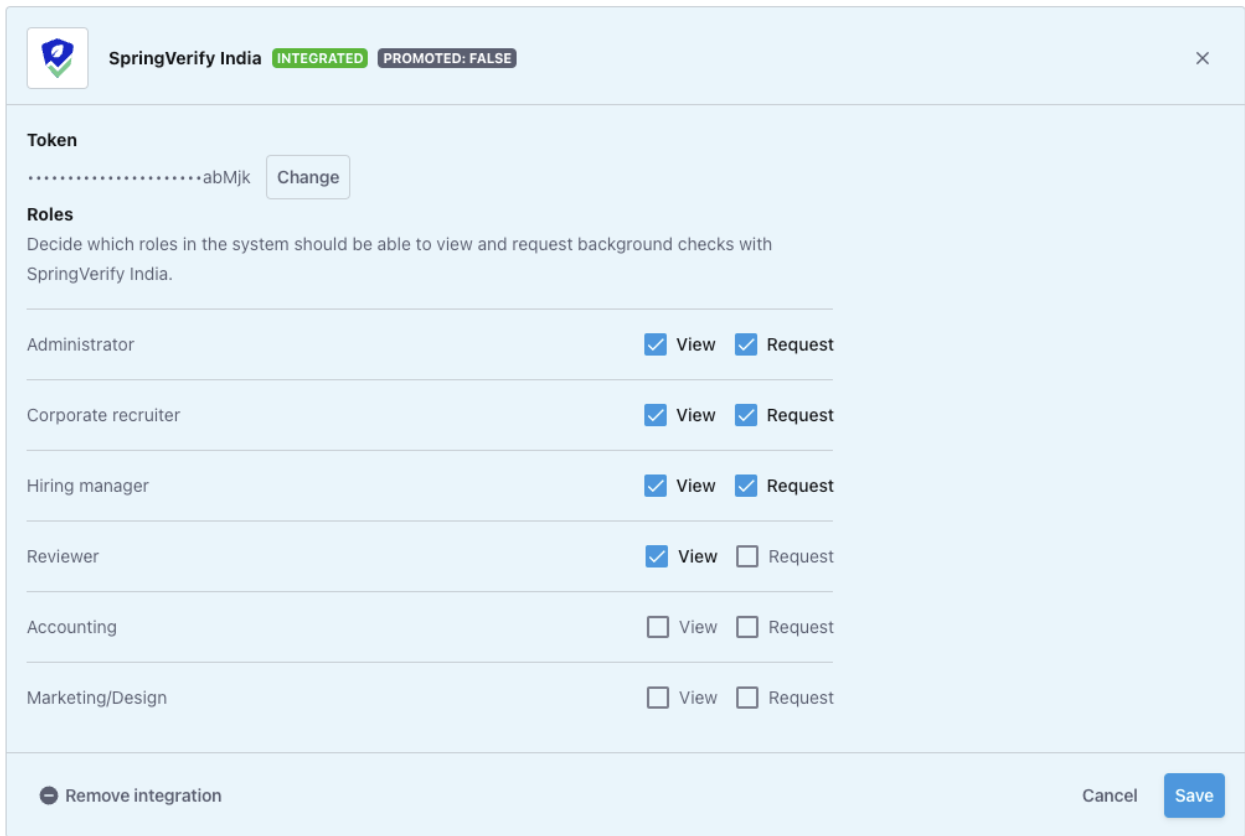Toggle off View for Hiring manager
The image size is (1245, 836).
click(x=656, y=486)
